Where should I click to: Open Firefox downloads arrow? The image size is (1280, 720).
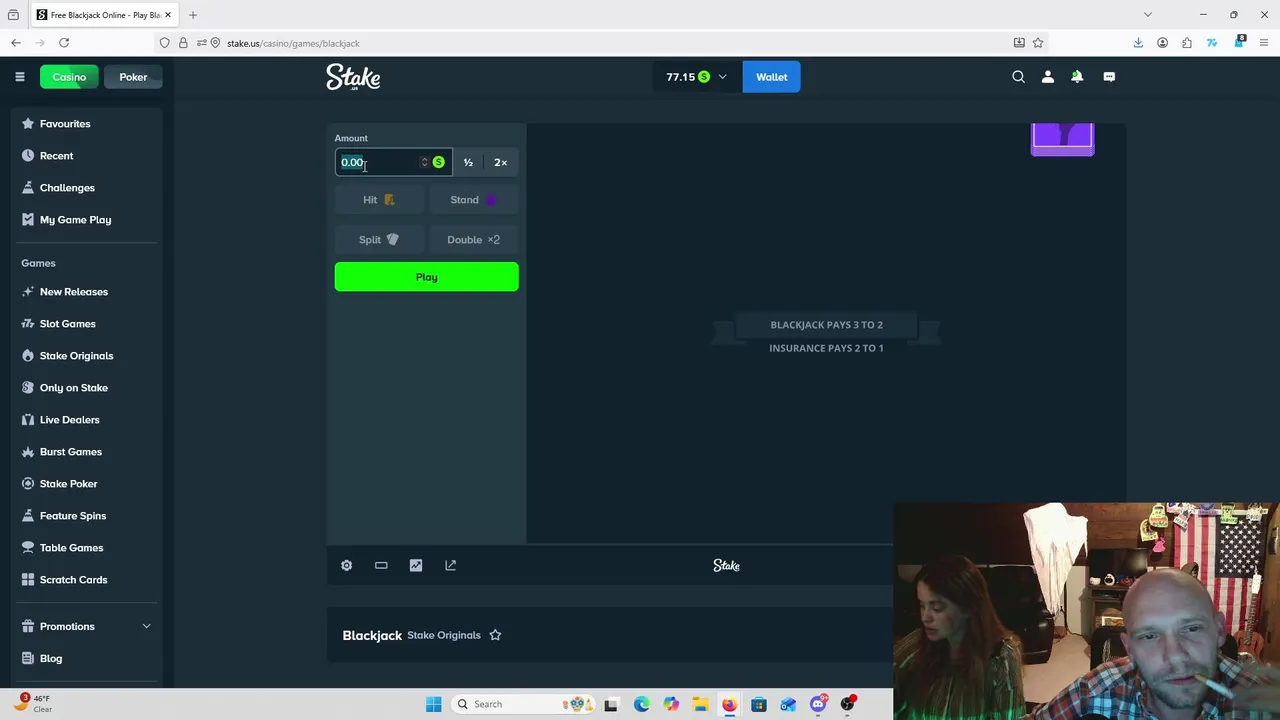click(x=1138, y=43)
